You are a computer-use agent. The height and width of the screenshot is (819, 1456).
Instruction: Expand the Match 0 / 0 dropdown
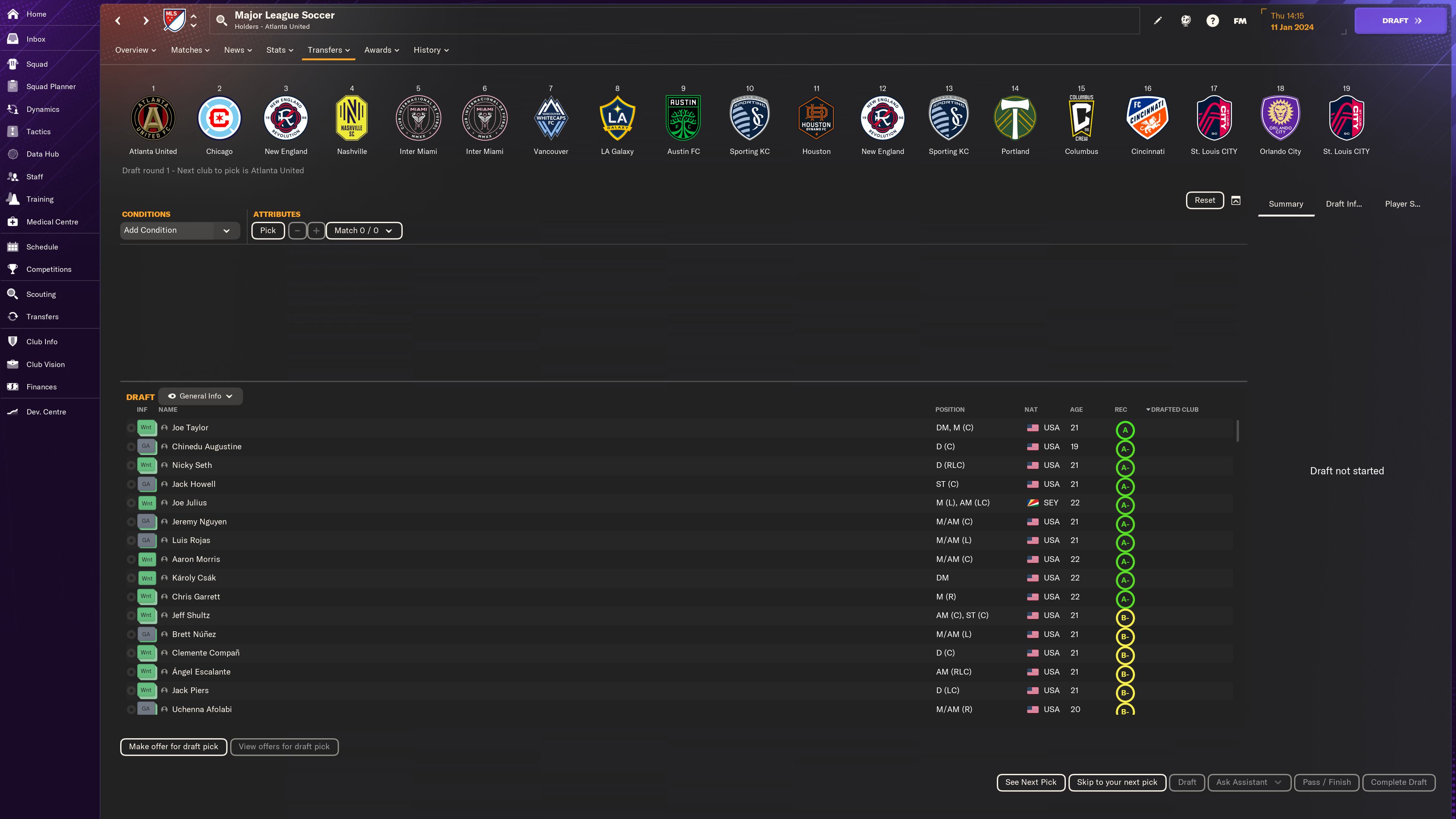364,231
